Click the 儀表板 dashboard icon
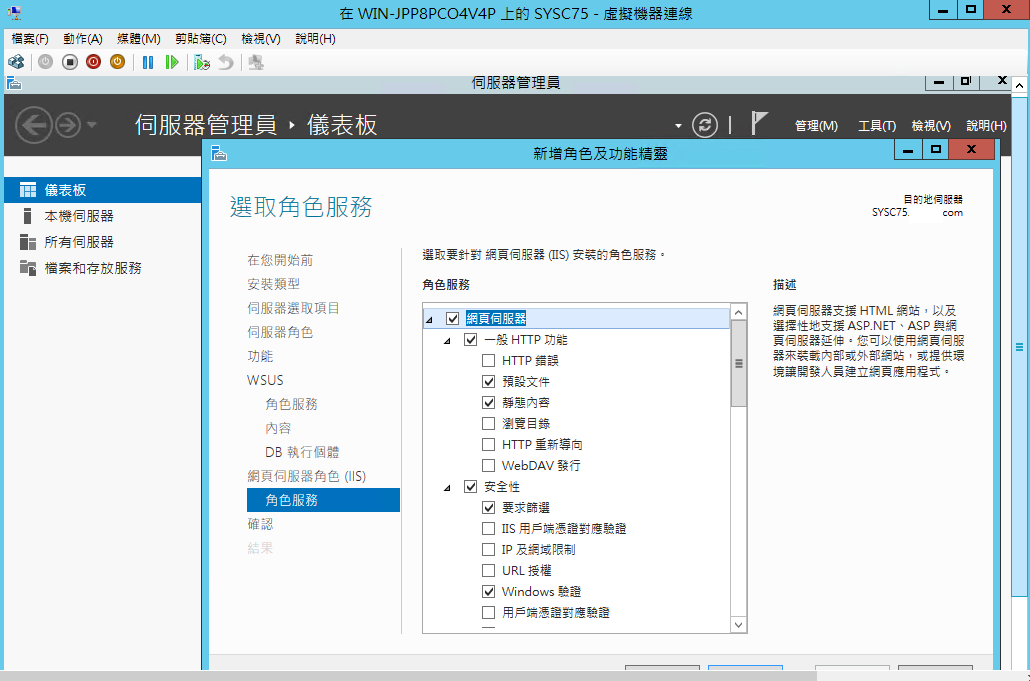 coord(28,190)
